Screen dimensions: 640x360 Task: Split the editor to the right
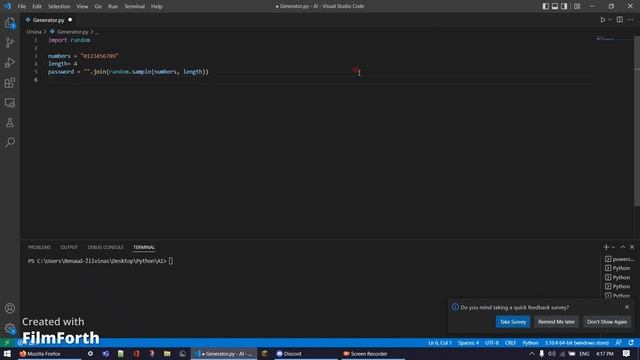click(620, 20)
